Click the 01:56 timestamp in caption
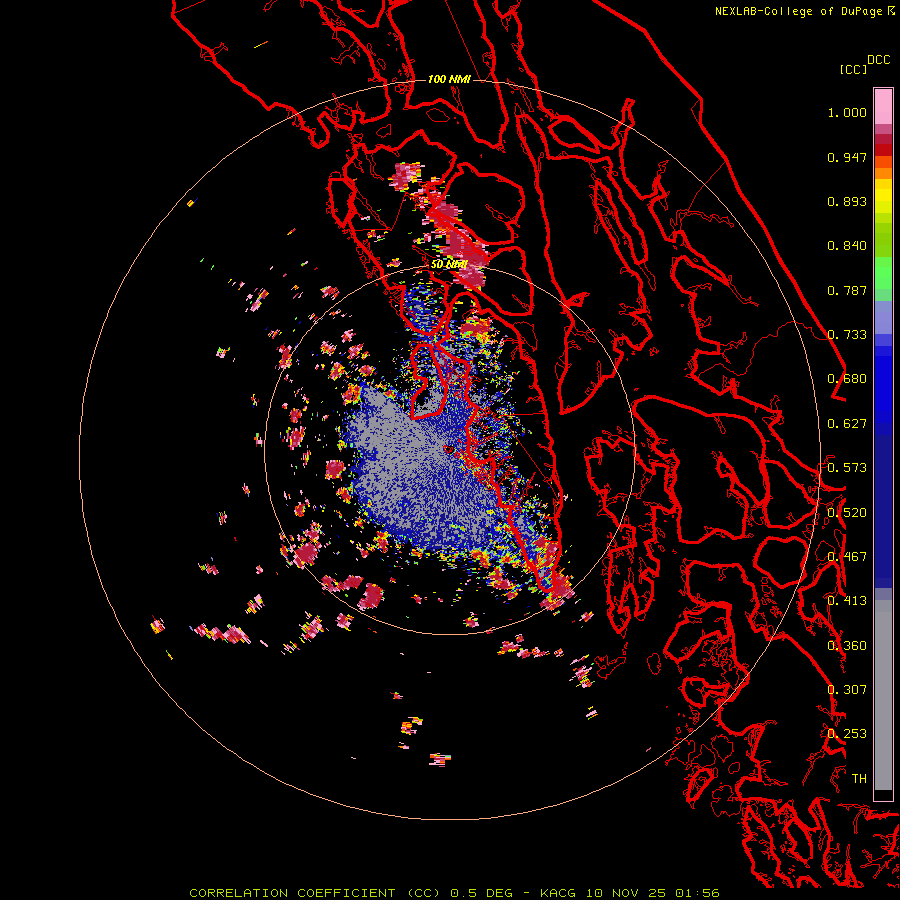900x900 pixels. [x=697, y=893]
